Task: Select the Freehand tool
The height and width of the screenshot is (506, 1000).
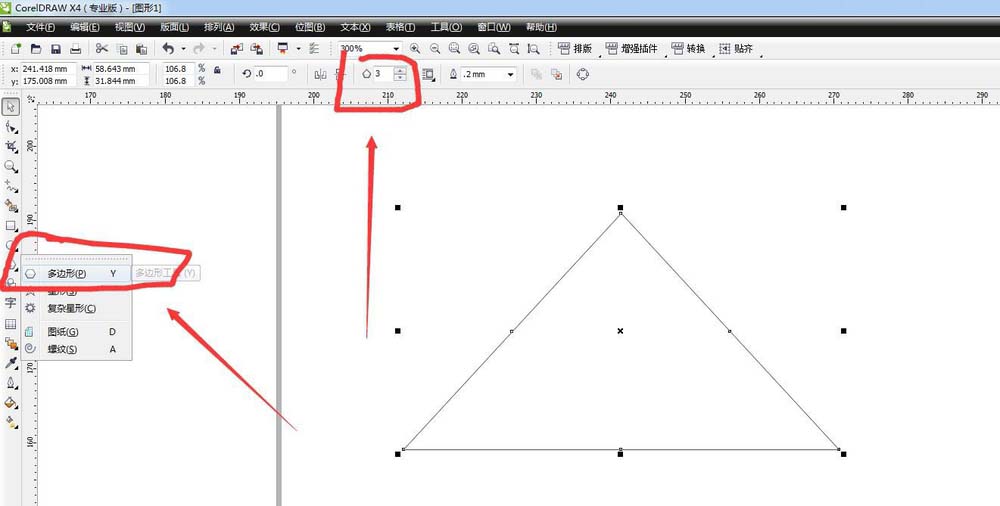Action: [11, 186]
